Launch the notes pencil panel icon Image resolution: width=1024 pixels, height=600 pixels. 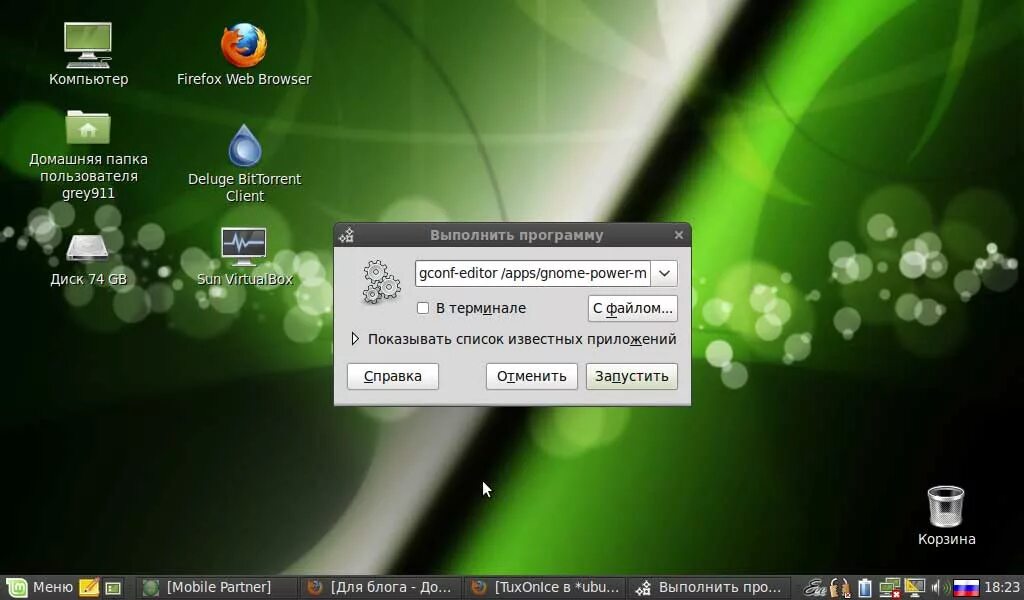pyautogui.click(x=88, y=588)
